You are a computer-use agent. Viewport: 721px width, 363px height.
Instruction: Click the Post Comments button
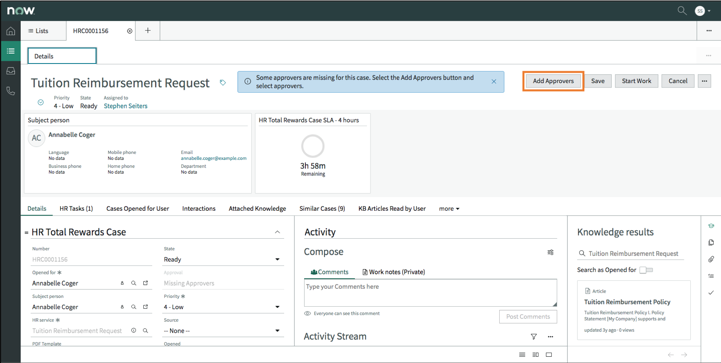coord(528,317)
